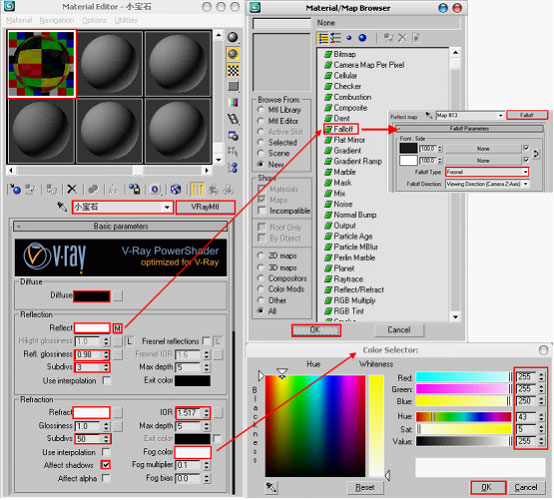This screenshot has width=554, height=500.
Task: Adjust IOR 1.517 spinner arrows
Action: point(206,412)
